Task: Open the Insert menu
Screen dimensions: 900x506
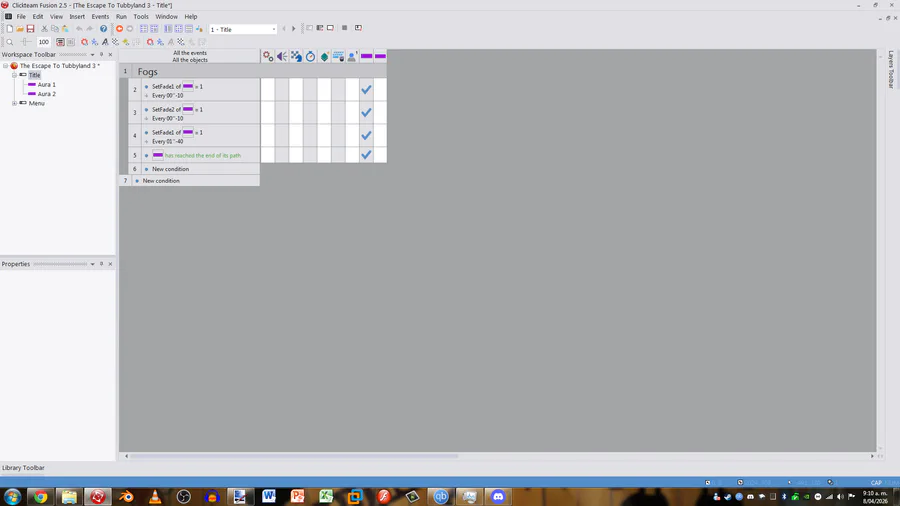Action: [77, 17]
